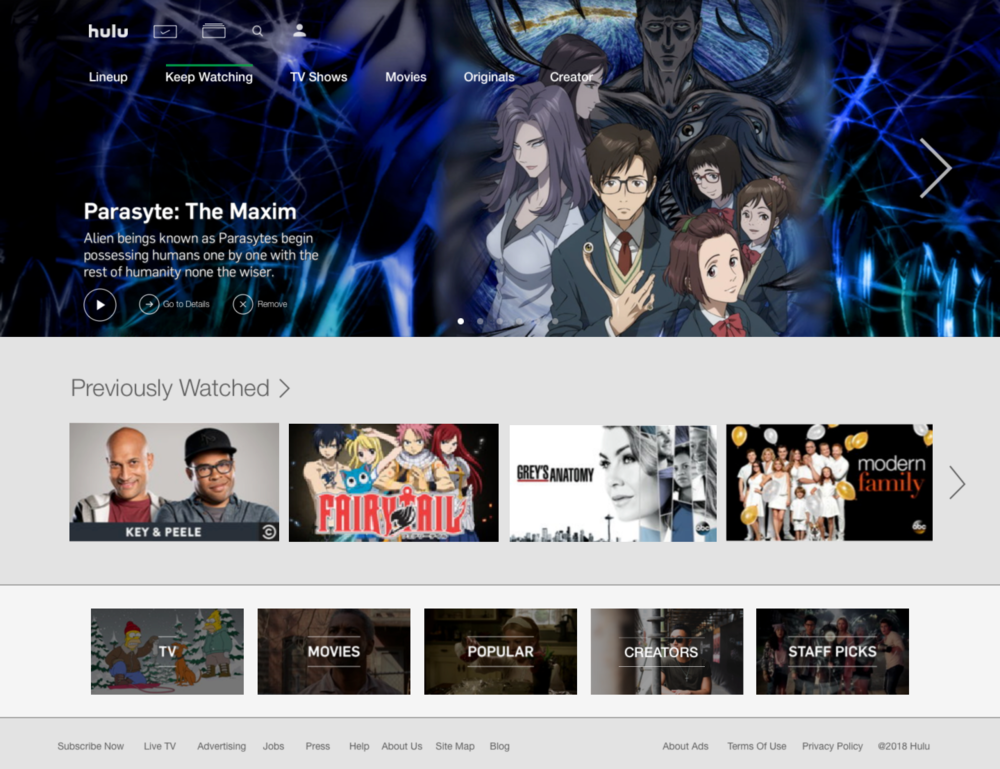
Task: Click the Remove X icon
Action: [x=242, y=304]
